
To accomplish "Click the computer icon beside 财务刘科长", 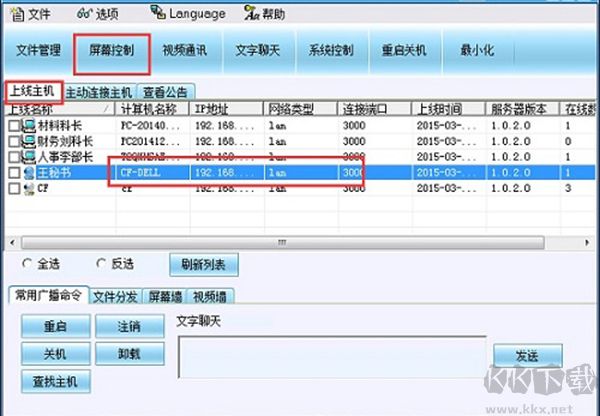I will click(28, 141).
